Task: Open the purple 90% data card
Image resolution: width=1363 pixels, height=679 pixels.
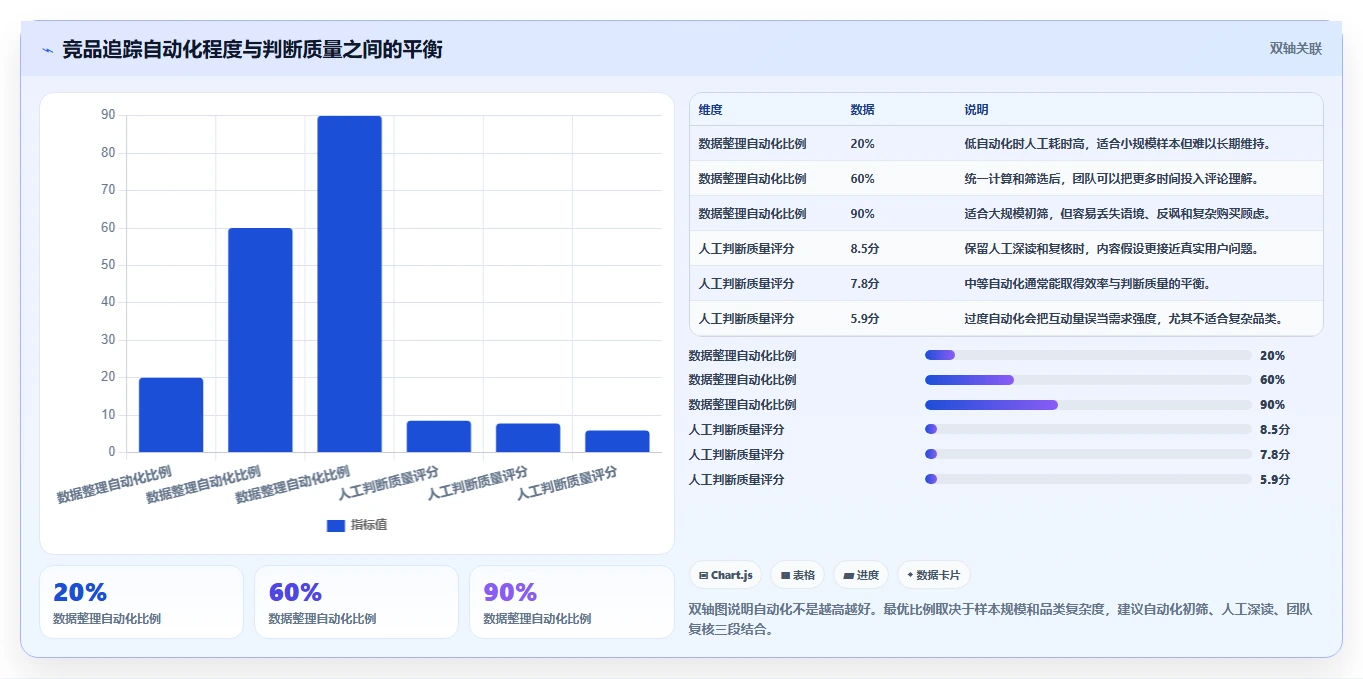Action: click(571, 602)
